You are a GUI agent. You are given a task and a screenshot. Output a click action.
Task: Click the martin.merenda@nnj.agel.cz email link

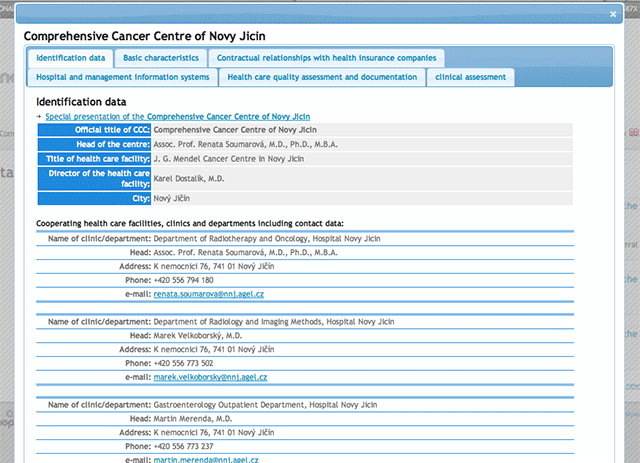pos(206,459)
